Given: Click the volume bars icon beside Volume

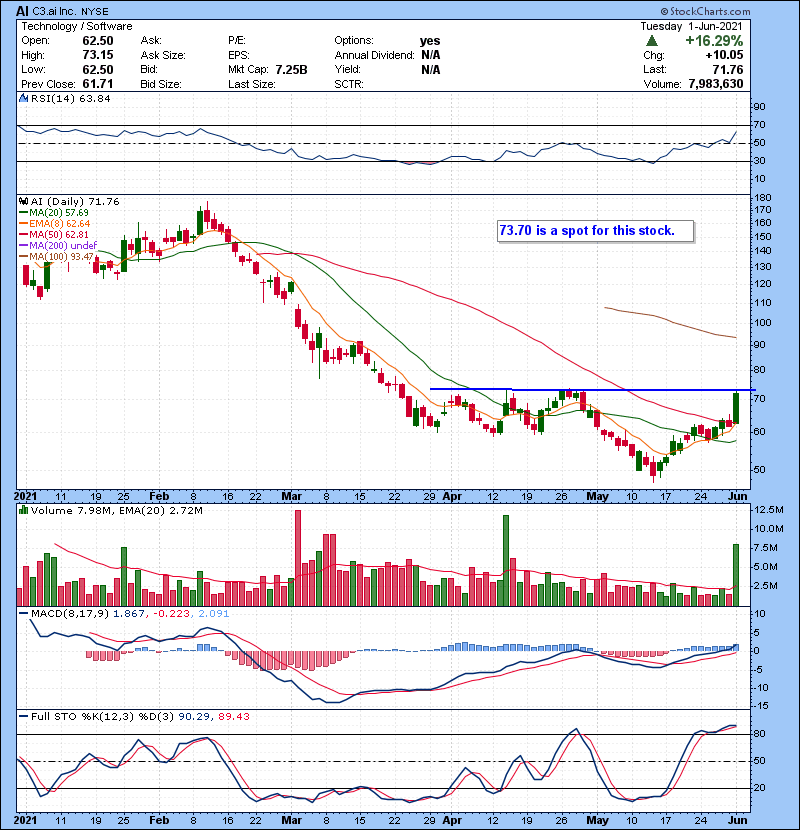Looking at the screenshot, I should coord(23,510).
